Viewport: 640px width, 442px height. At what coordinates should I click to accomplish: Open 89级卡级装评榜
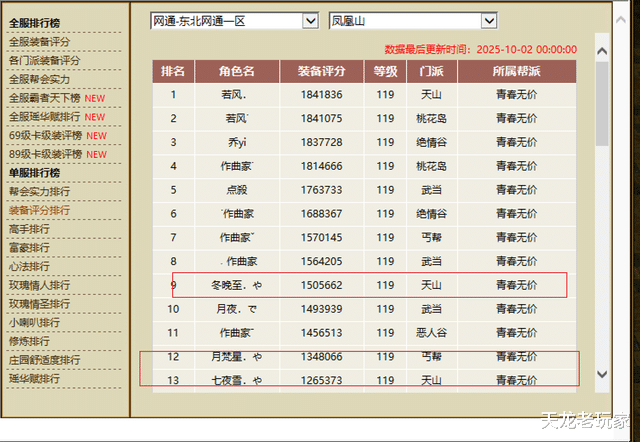[46, 154]
